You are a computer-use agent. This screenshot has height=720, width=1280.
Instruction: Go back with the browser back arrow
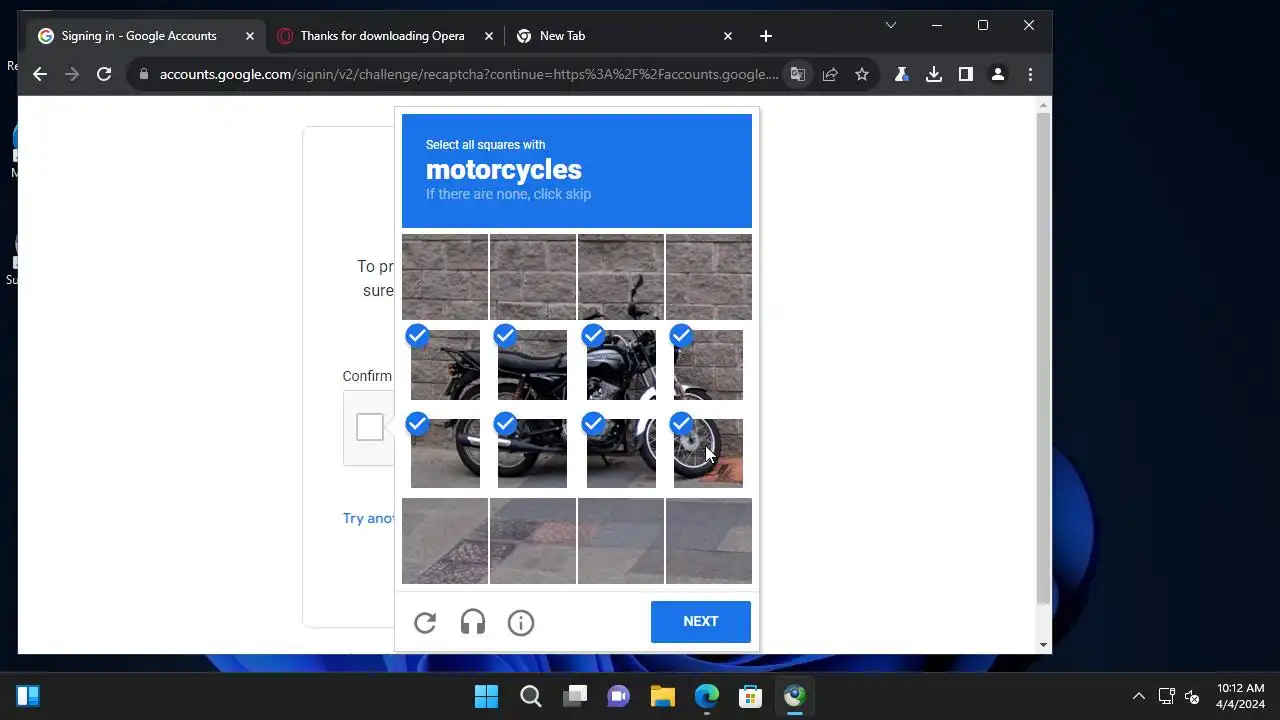point(40,74)
